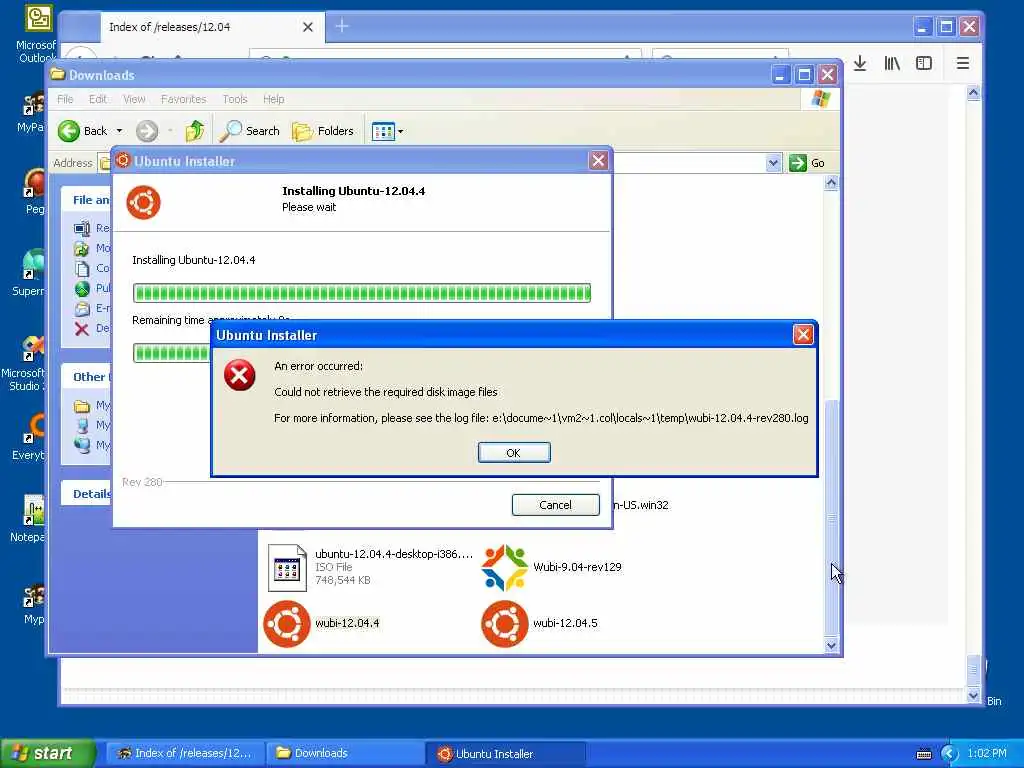Viewport: 1024px width, 768px height.
Task: Click the Downloads scroll down arrow
Action: (831, 645)
